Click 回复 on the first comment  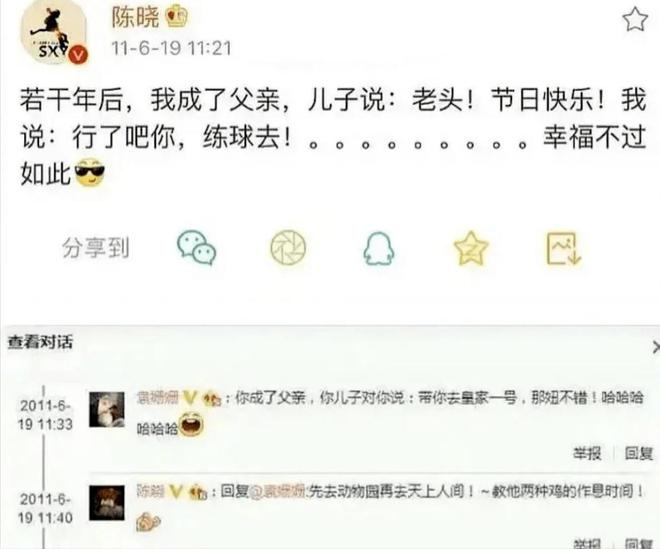click(639, 453)
